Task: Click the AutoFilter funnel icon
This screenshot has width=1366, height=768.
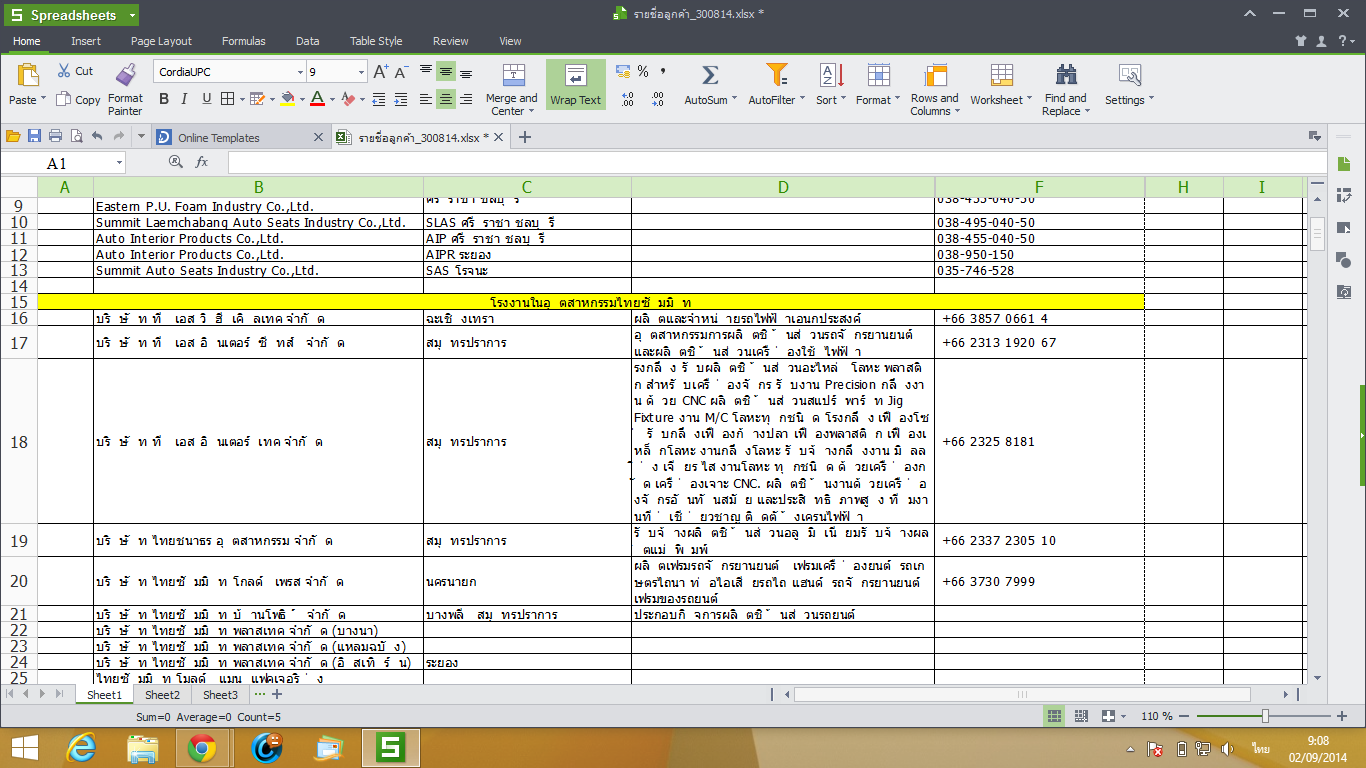Action: coord(776,75)
